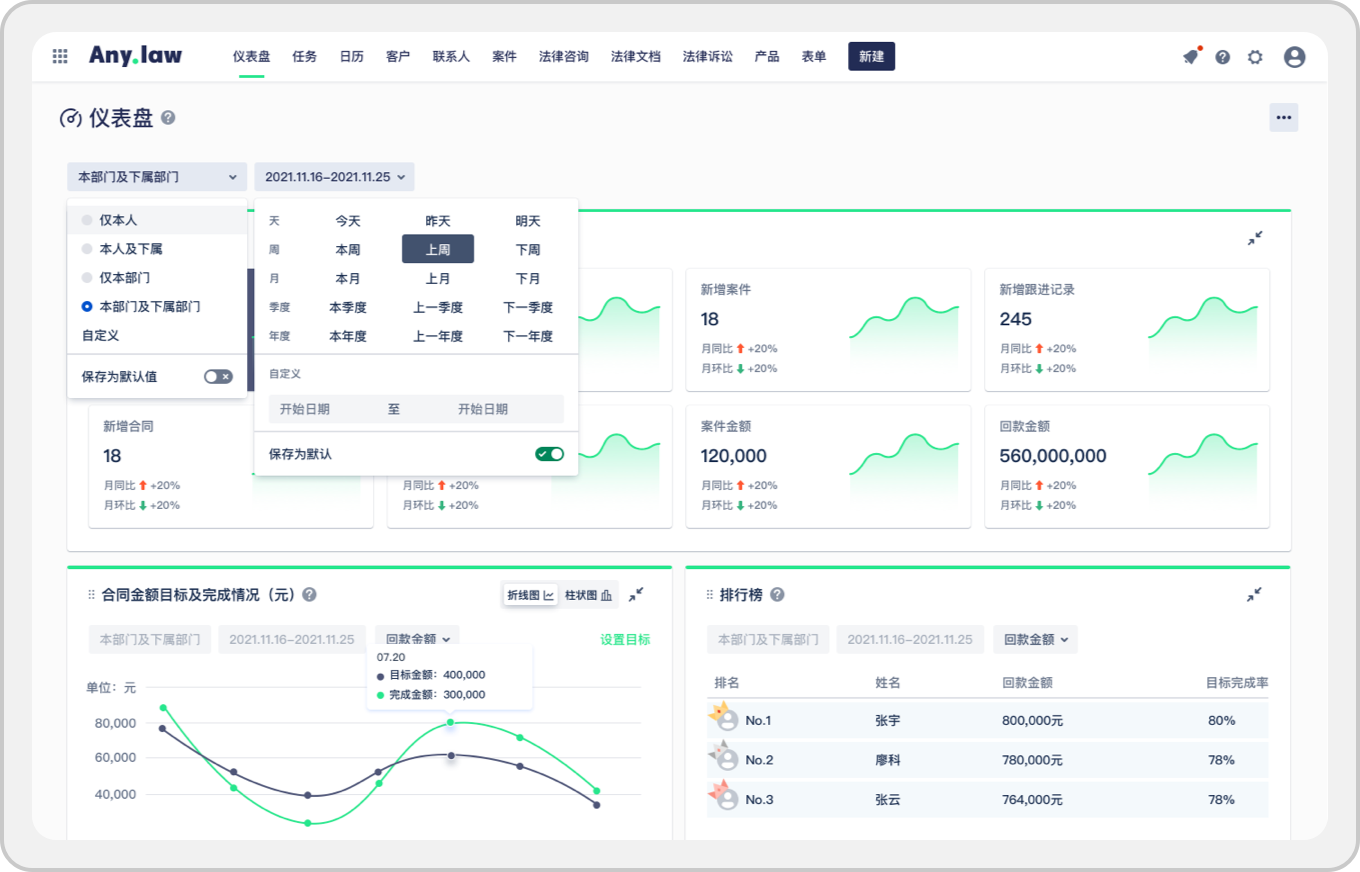Click the user profile avatar icon

point(1294,57)
